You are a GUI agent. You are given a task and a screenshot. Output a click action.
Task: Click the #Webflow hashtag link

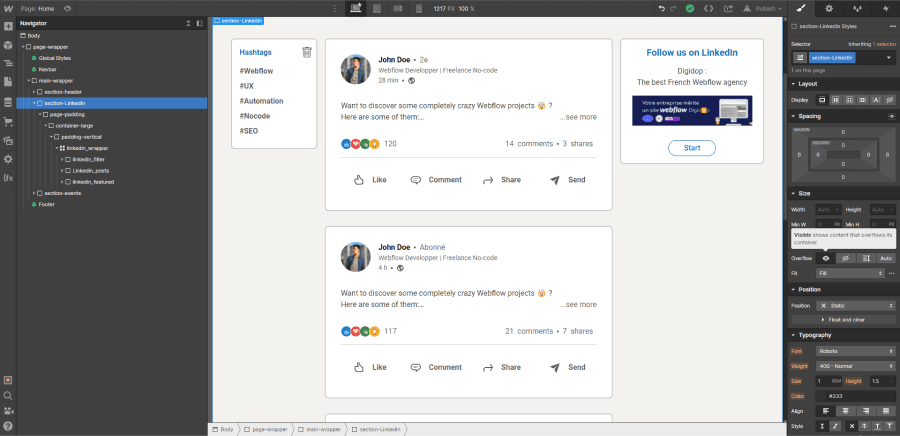[256, 71]
